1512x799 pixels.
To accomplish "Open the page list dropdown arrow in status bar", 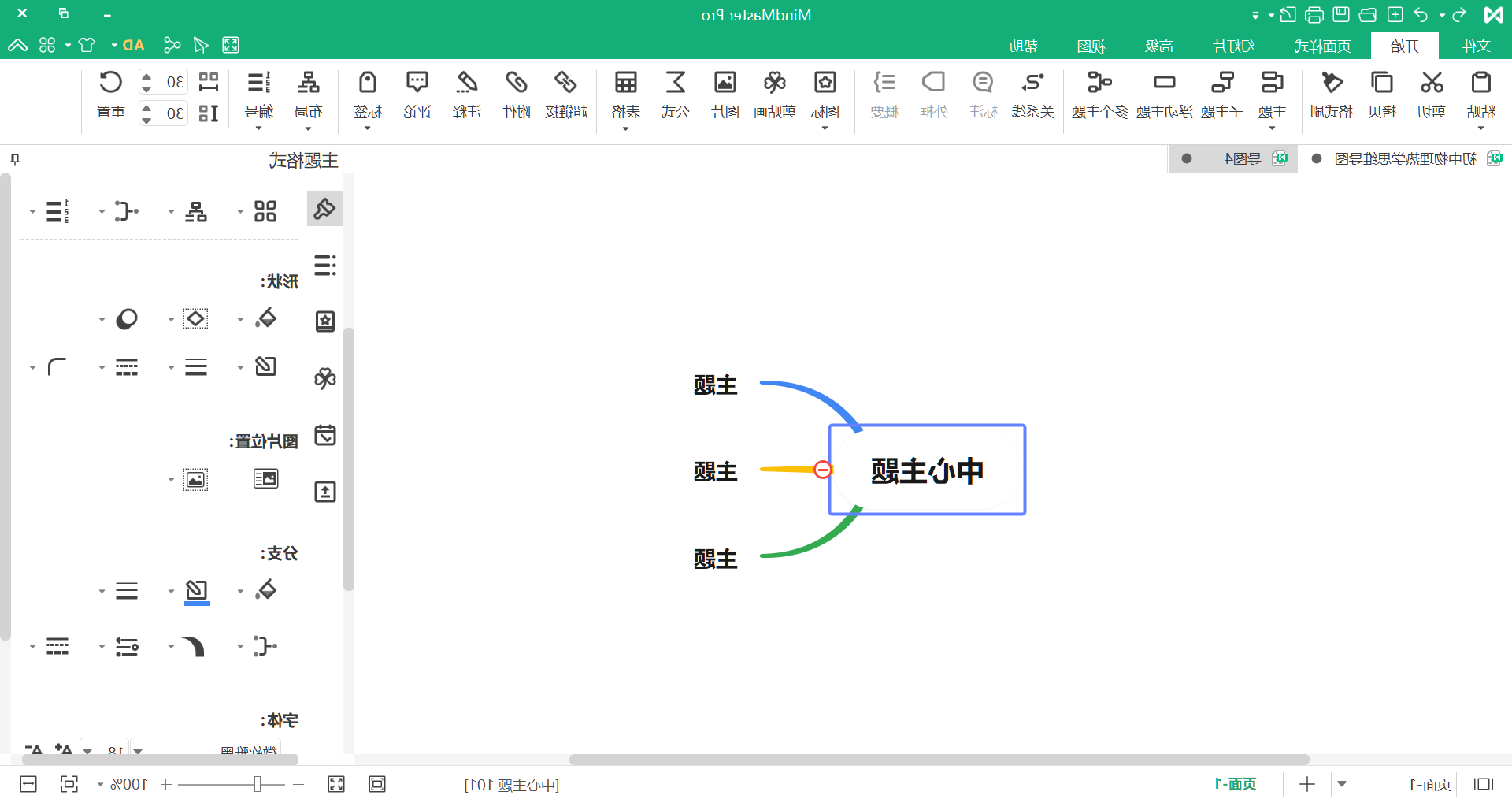I will point(1342,784).
